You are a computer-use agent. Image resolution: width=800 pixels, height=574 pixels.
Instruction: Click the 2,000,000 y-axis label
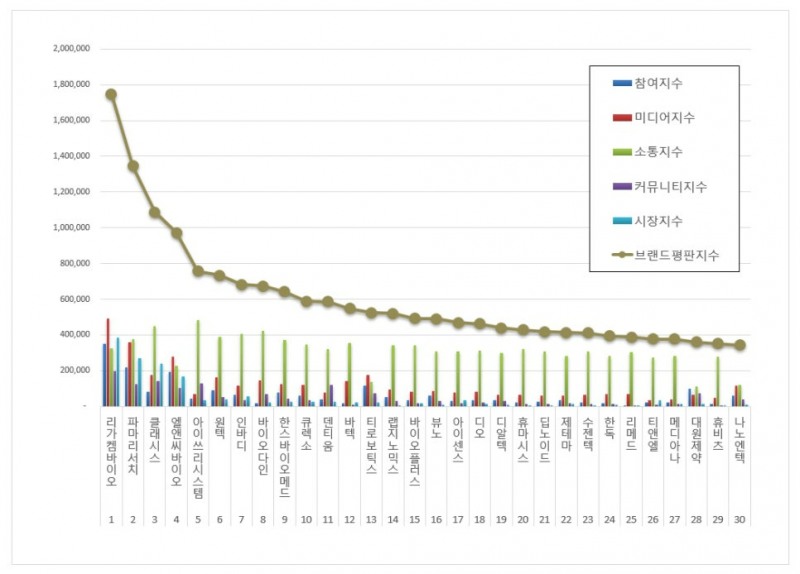click(71, 48)
